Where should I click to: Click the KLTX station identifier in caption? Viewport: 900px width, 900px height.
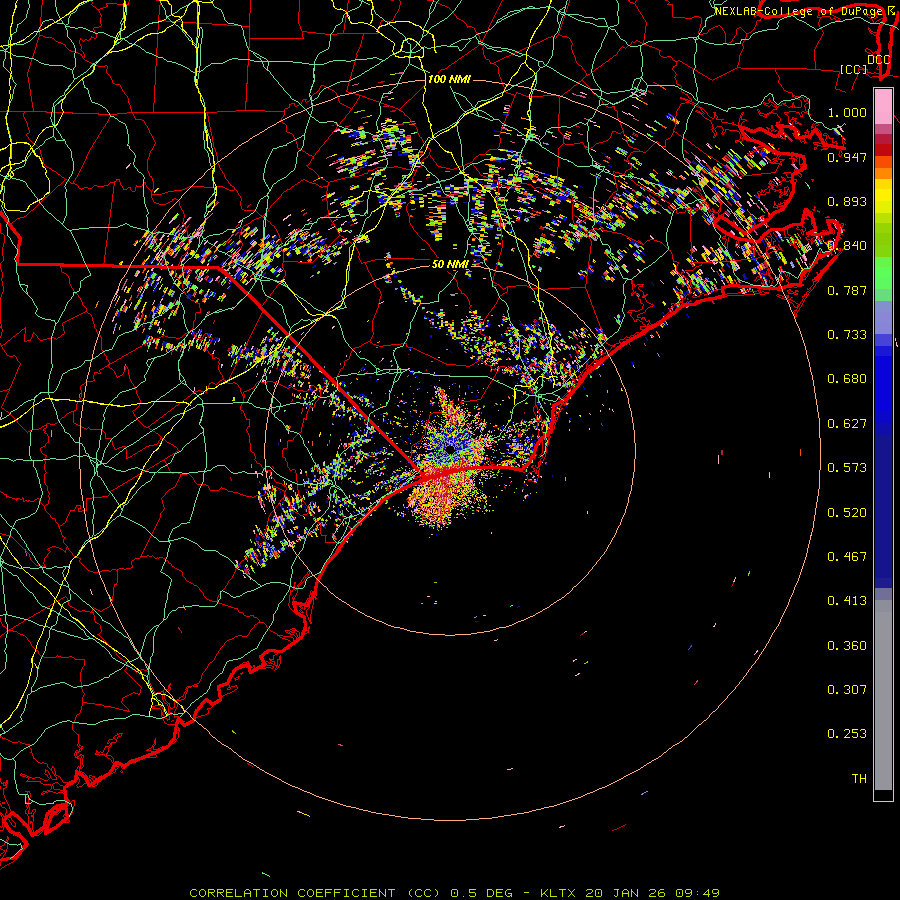pos(559,893)
